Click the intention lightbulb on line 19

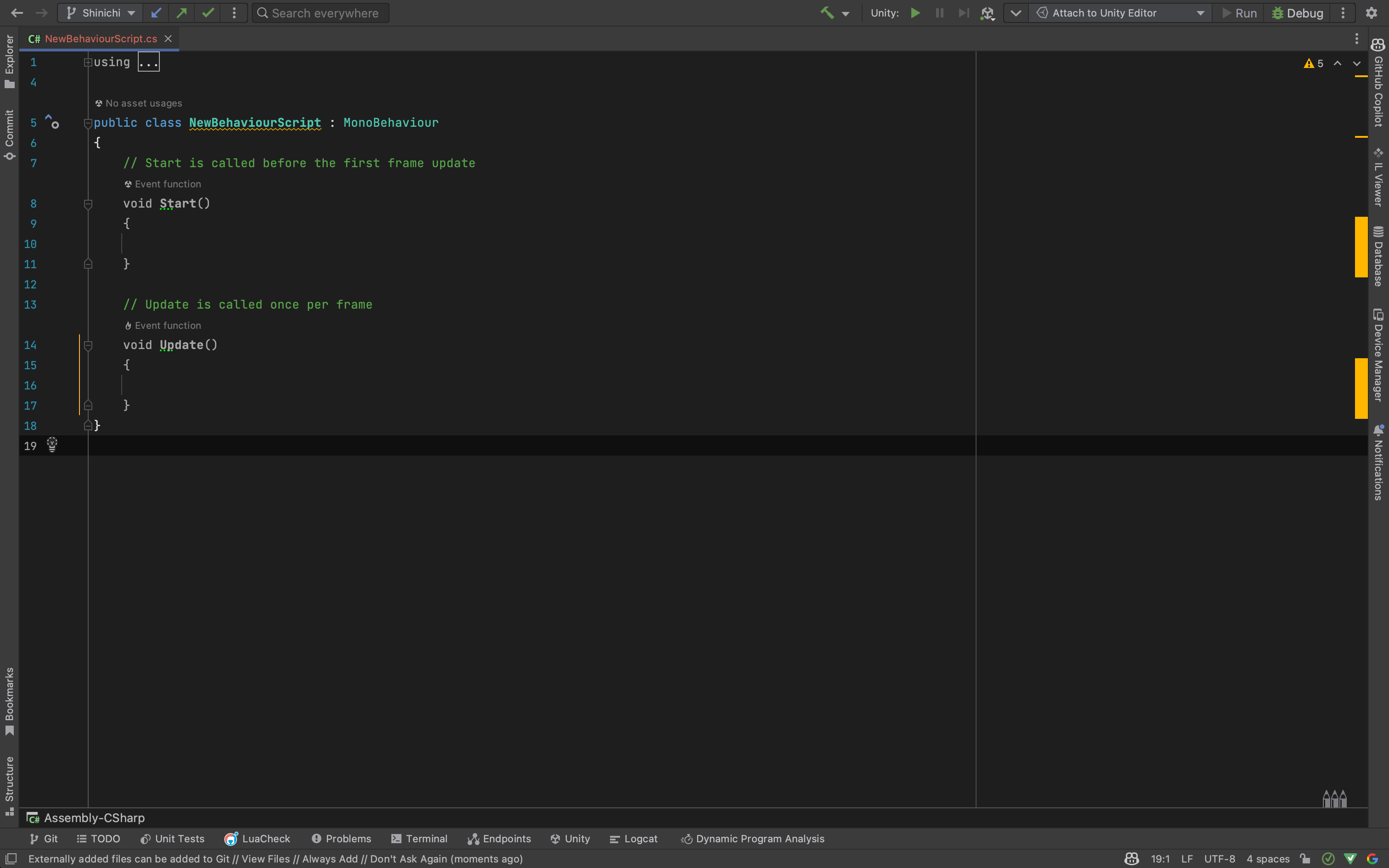52,445
